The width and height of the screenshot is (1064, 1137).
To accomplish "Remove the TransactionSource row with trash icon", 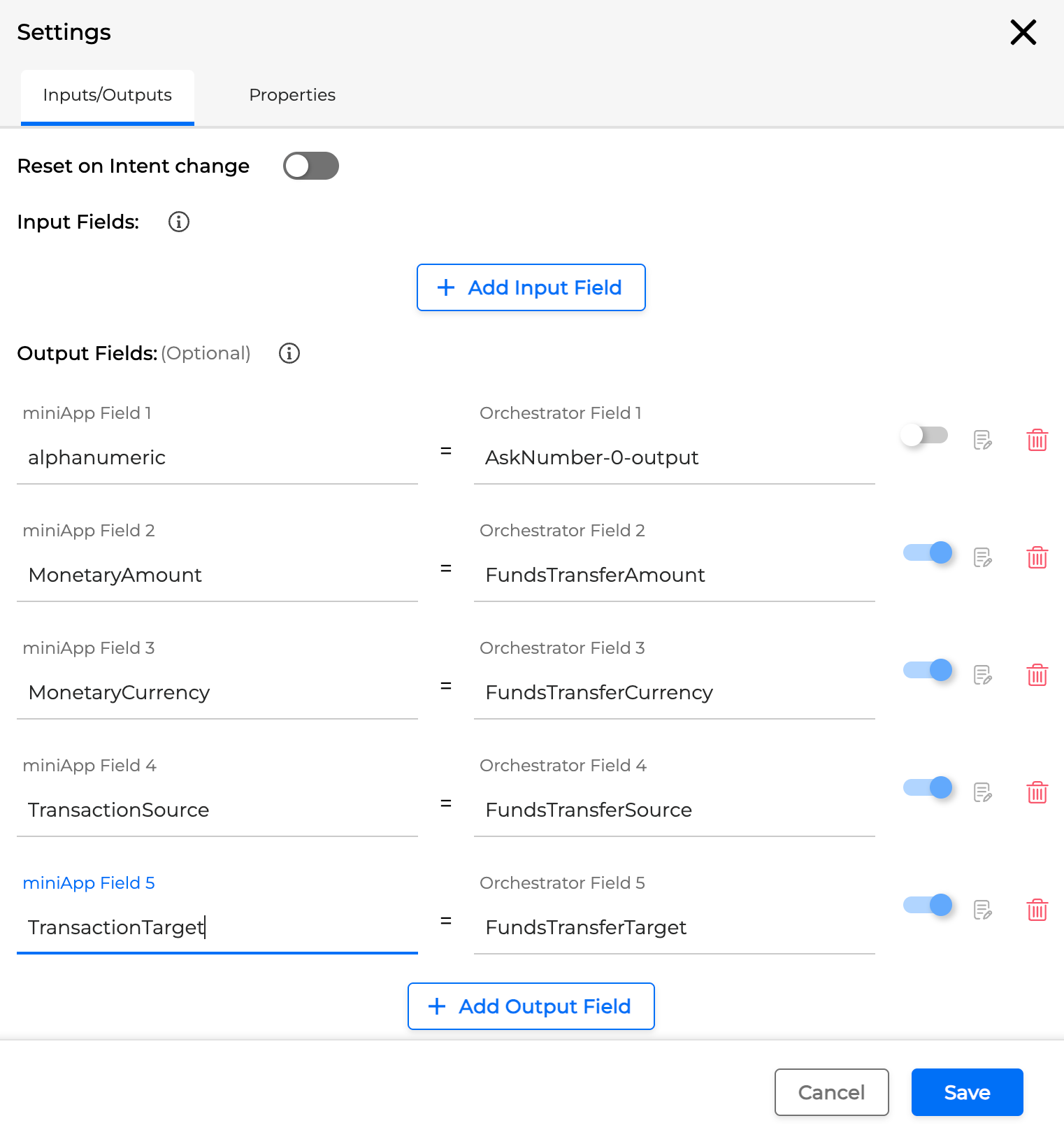I will (1037, 792).
